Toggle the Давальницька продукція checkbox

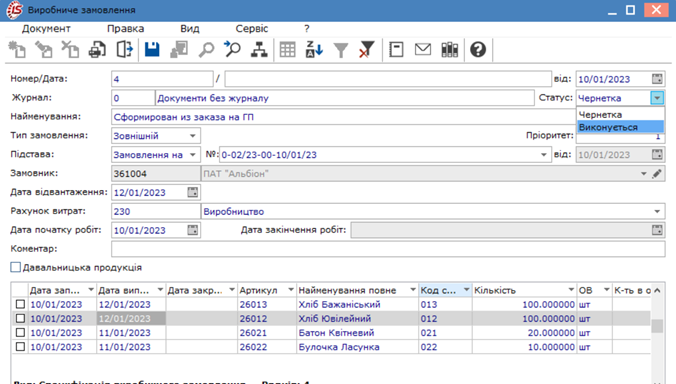(16, 267)
